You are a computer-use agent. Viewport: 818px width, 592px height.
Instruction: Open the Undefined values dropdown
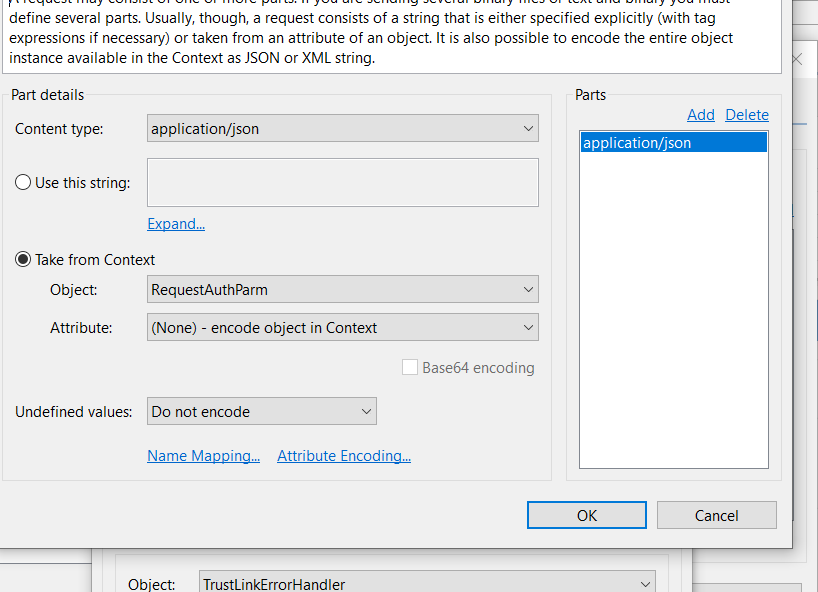point(262,412)
